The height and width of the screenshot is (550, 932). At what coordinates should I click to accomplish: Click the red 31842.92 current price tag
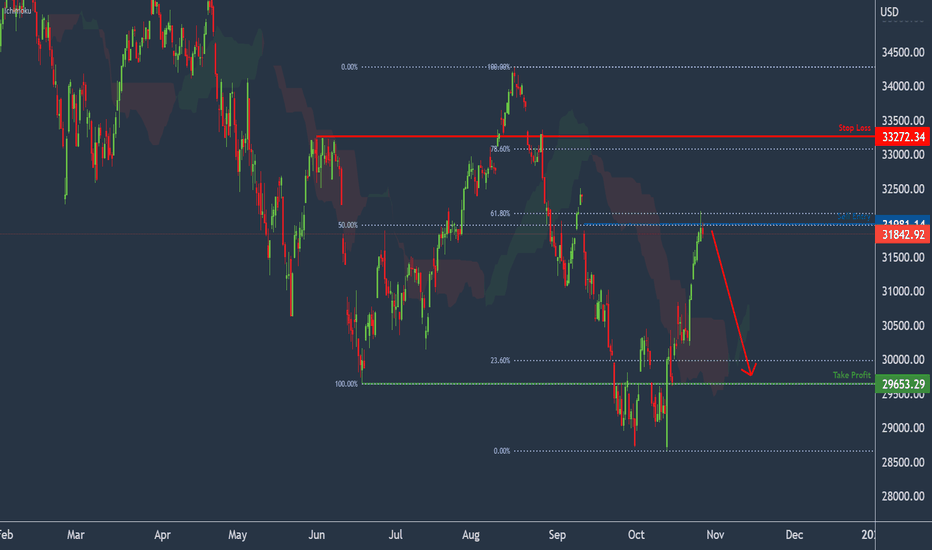tap(903, 234)
